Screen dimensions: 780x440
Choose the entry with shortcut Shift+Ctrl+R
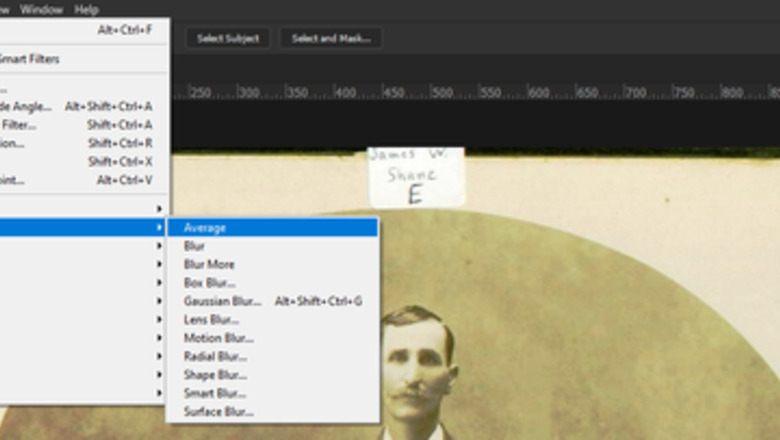(x=84, y=143)
